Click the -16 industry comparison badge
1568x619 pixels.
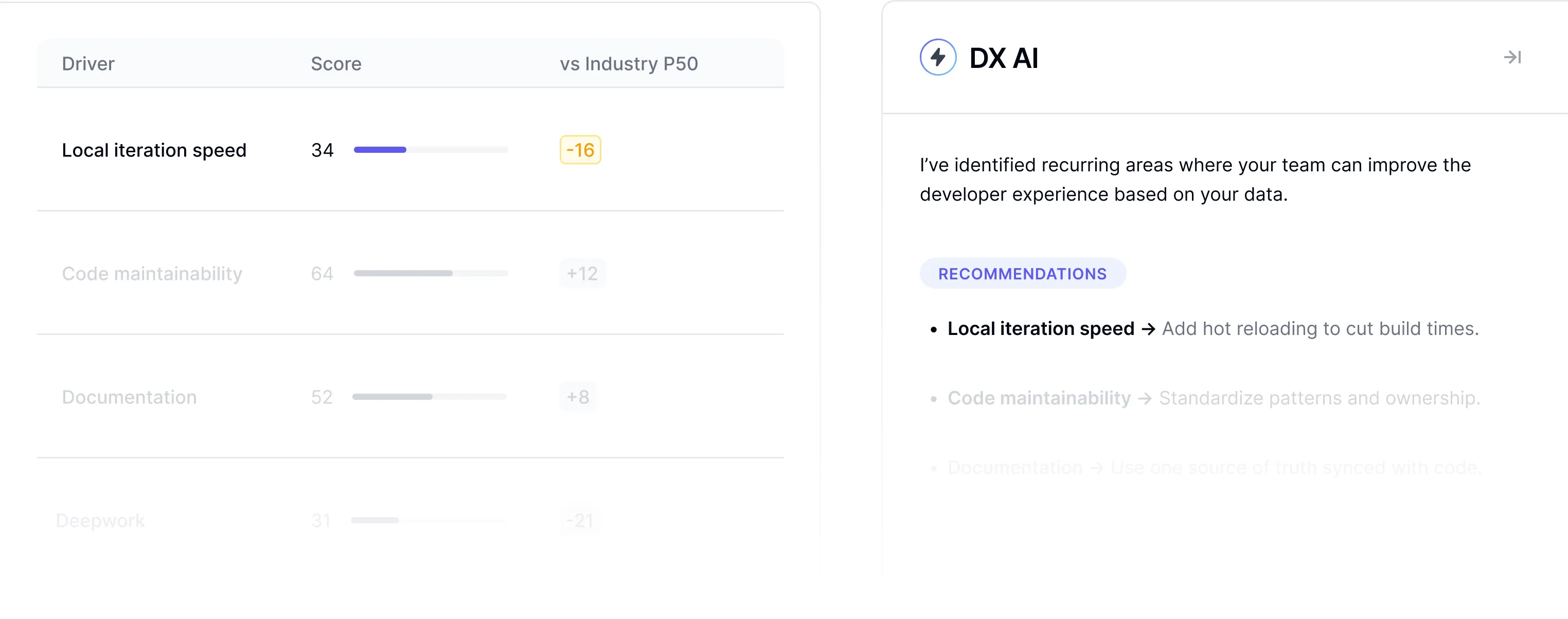coord(580,150)
